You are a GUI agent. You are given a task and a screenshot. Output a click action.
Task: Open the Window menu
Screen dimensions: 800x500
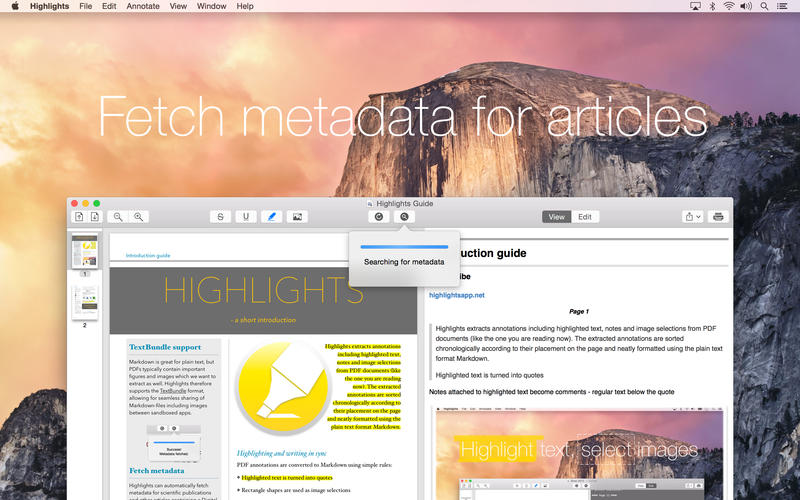tap(211, 6)
